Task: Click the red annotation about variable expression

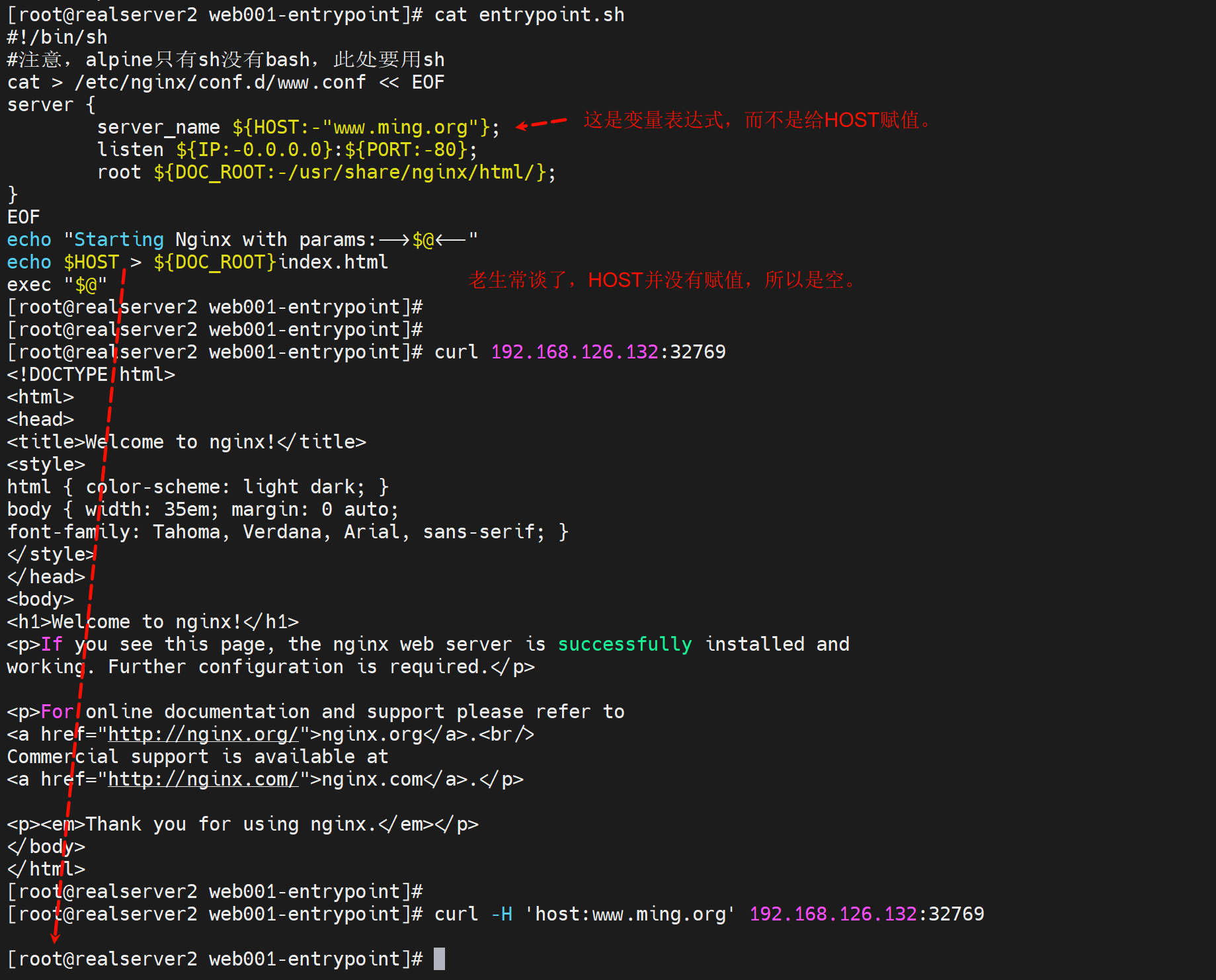Action: [x=757, y=120]
